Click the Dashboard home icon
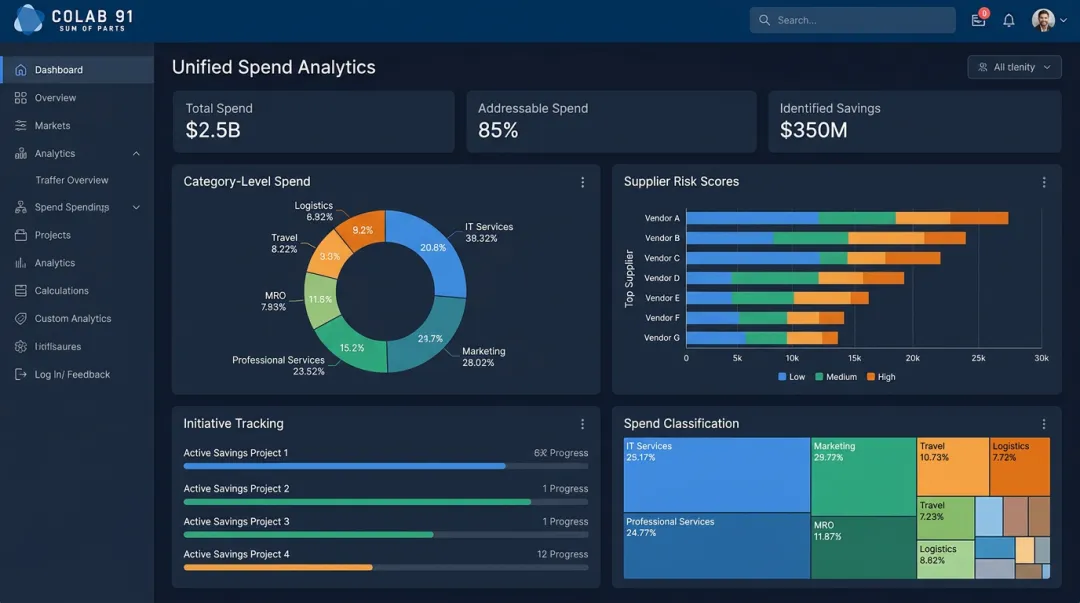 pos(21,70)
